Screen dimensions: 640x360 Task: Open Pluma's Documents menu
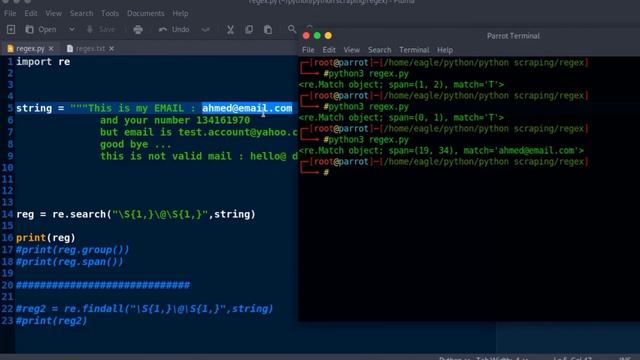tap(146, 13)
